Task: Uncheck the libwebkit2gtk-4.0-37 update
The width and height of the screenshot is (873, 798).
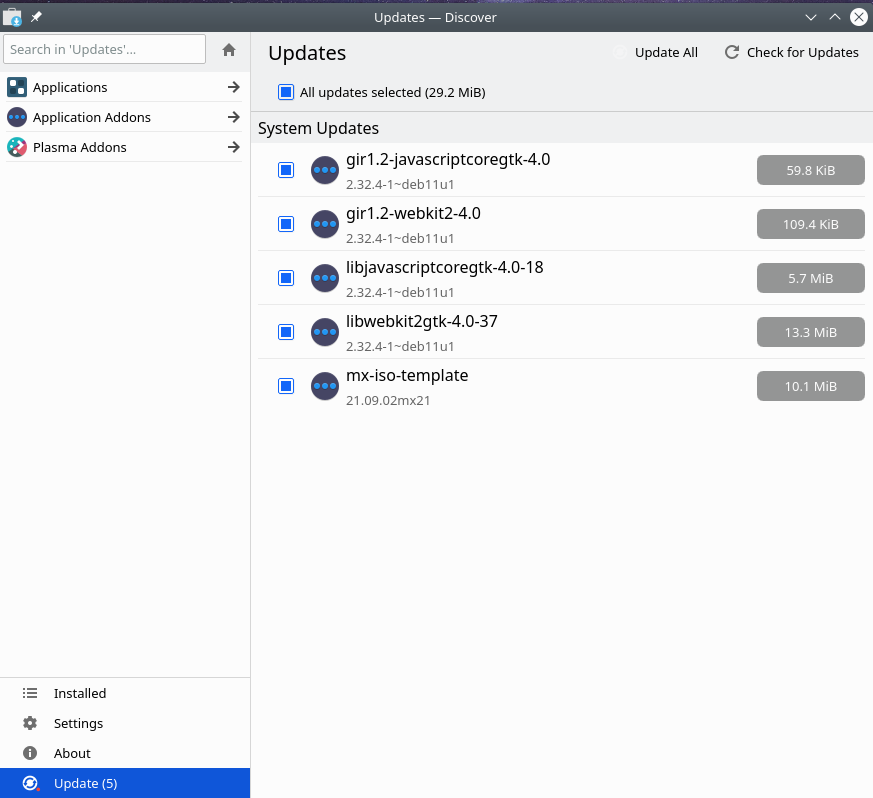Action: pyautogui.click(x=286, y=332)
